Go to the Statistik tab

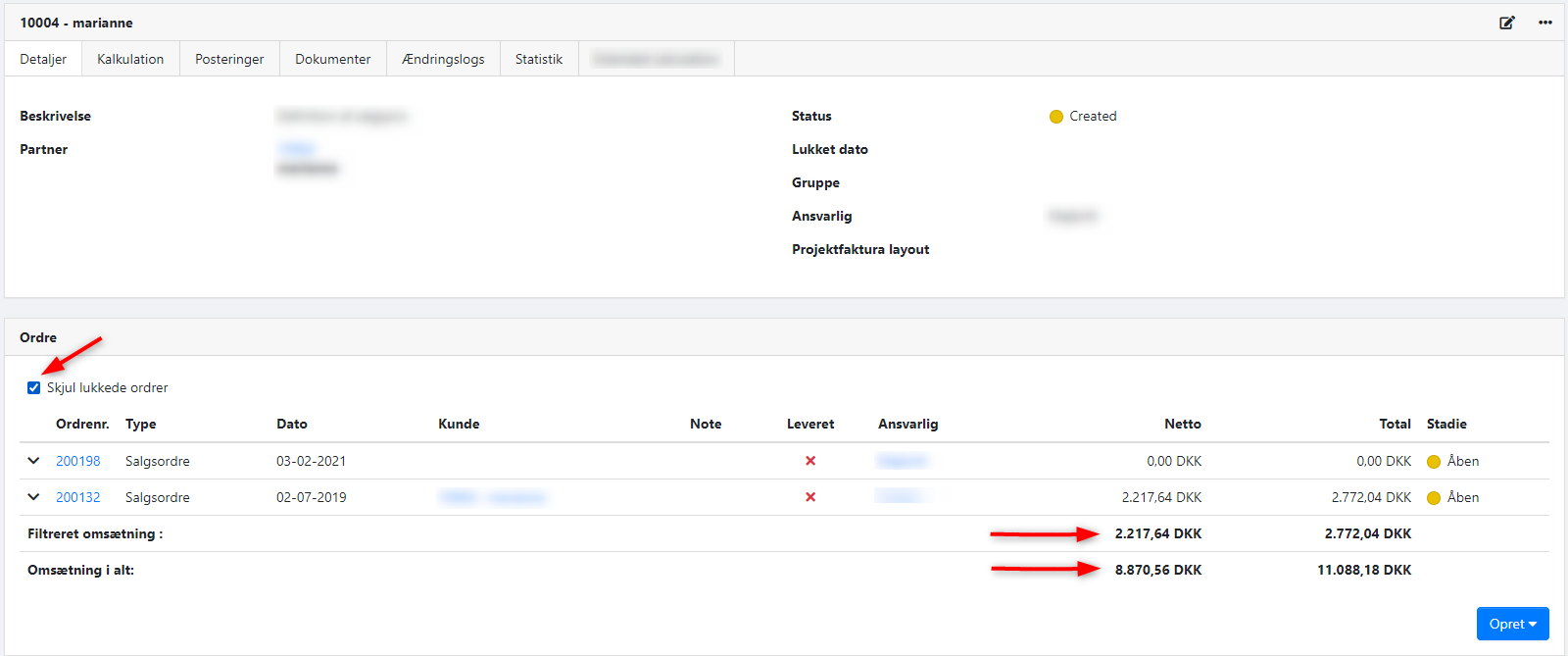[539, 59]
